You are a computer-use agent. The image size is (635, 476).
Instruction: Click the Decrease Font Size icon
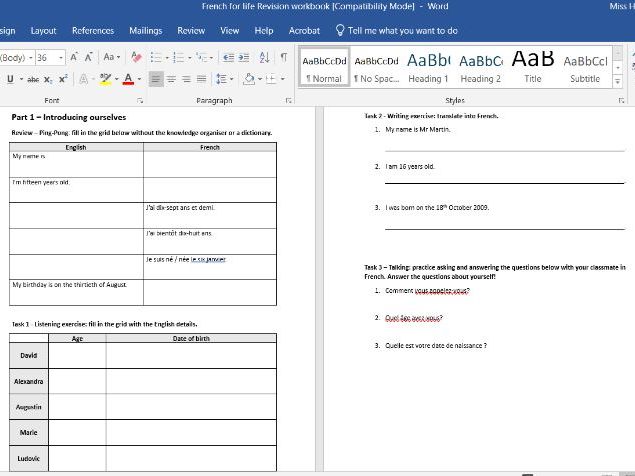pyautogui.click(x=89, y=58)
